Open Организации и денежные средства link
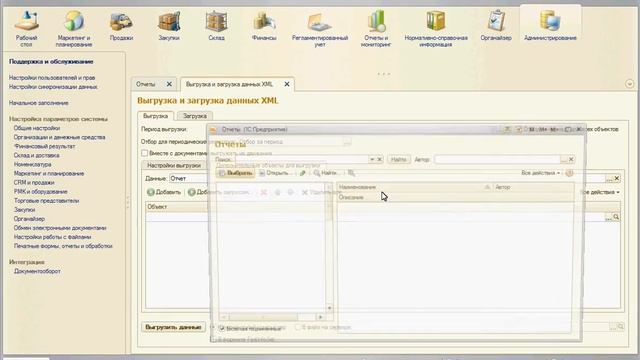 tap(60, 138)
